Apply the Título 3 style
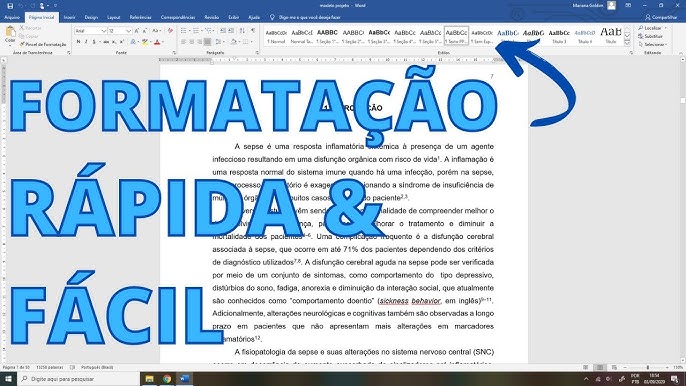The image size is (686, 386). tap(559, 36)
